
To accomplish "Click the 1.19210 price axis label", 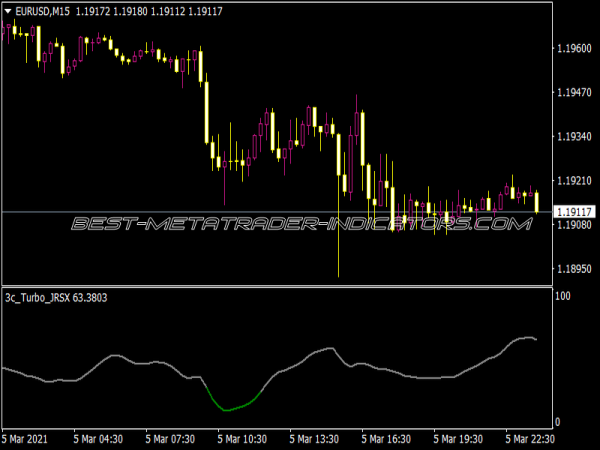I will (573, 181).
